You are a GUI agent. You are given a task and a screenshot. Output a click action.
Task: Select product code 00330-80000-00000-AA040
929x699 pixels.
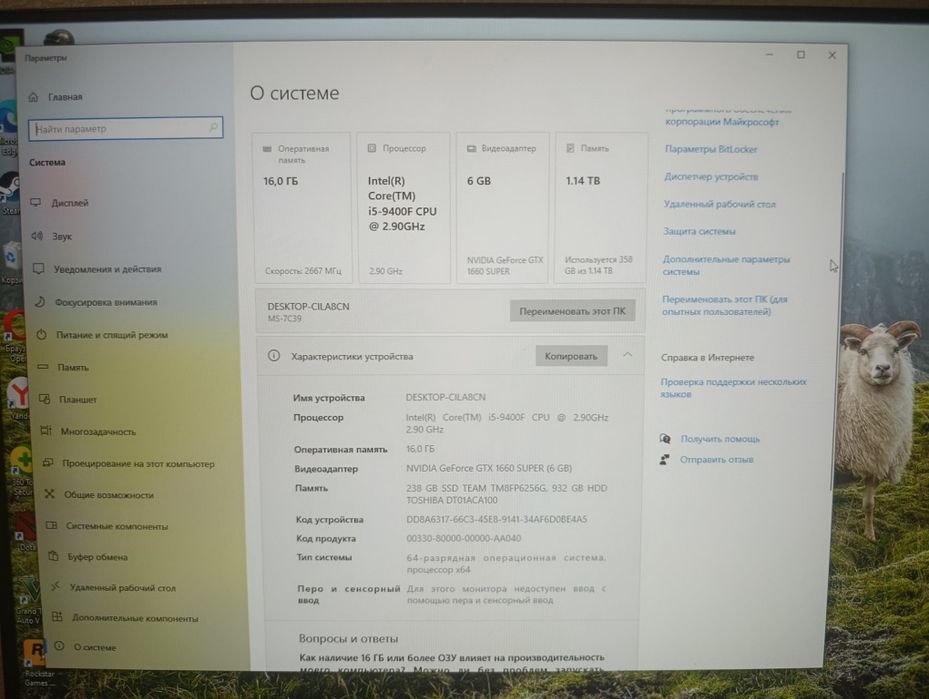(463, 538)
